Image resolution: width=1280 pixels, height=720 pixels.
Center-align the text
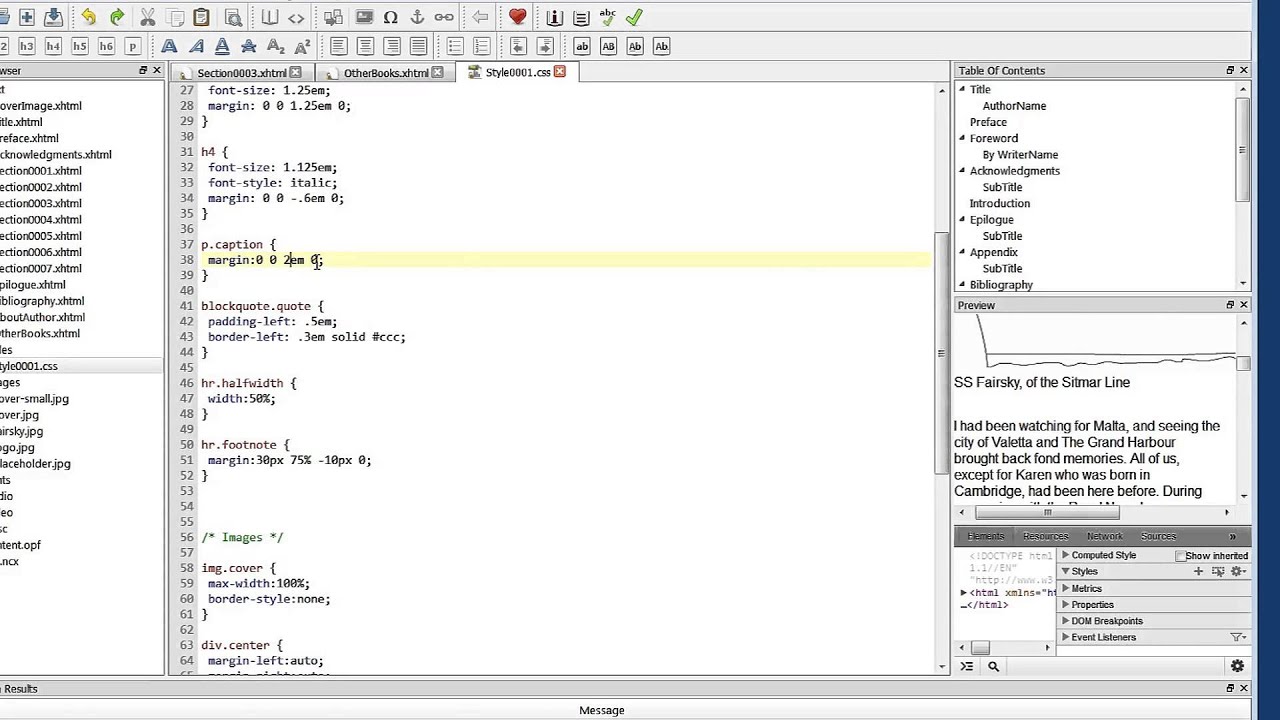[365, 46]
